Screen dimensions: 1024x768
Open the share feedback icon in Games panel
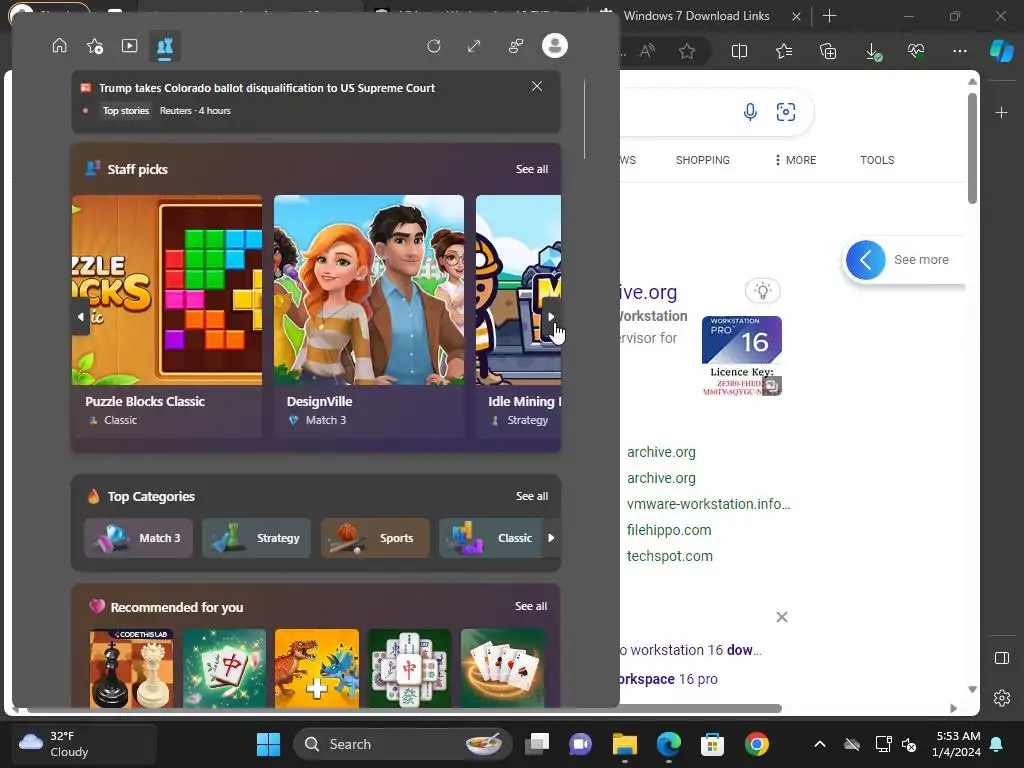(x=515, y=46)
